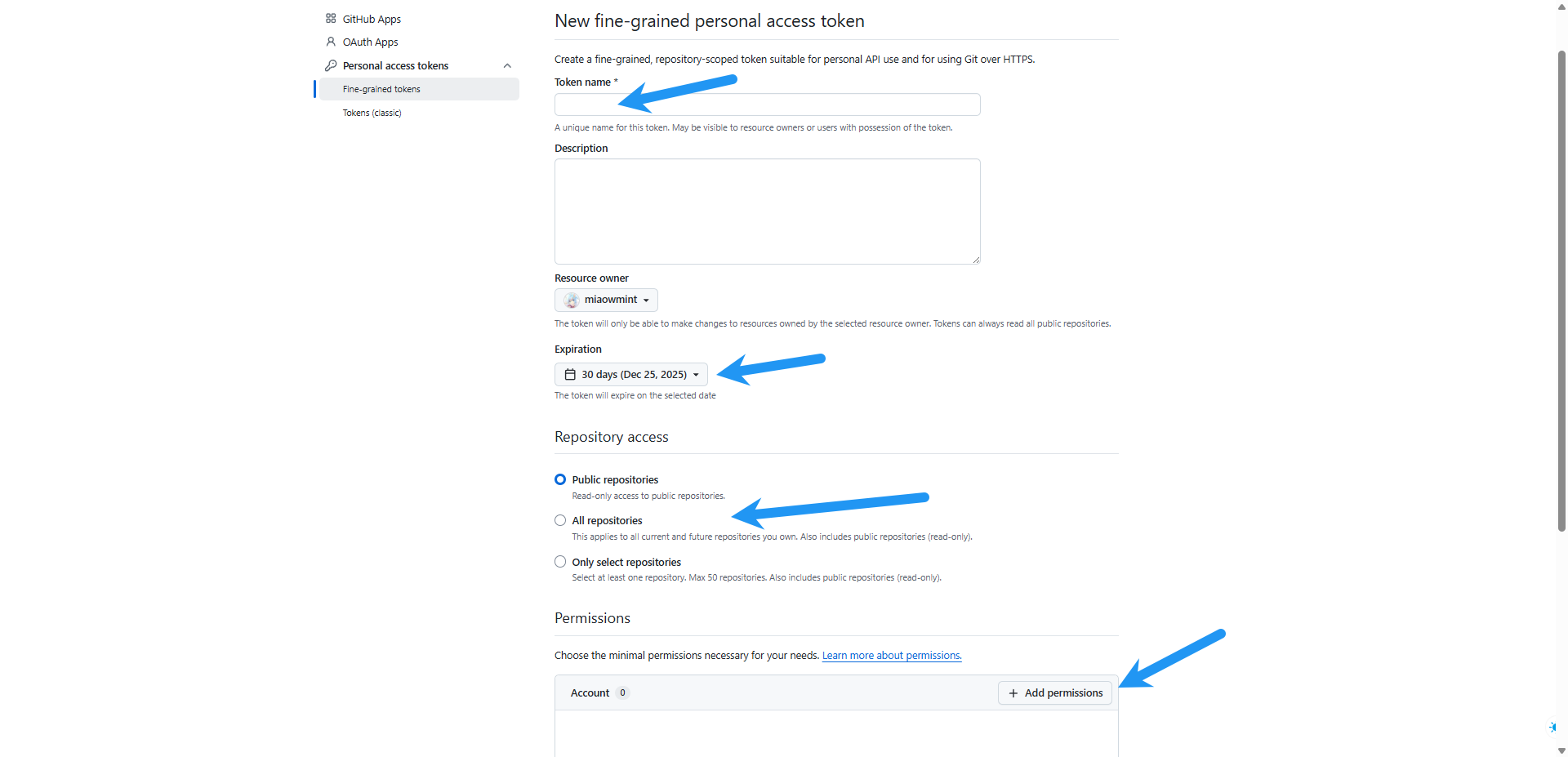Screen dimensions: 1568x757
Task: Click the Add permissions button
Action: click(1054, 693)
